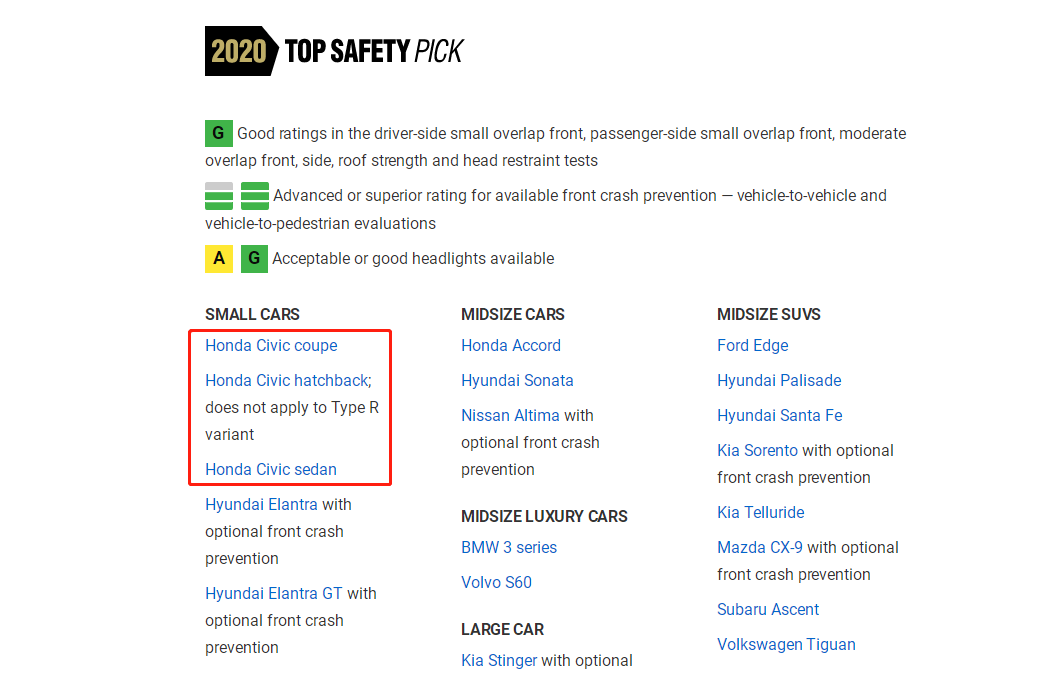Viewport: 1051px width, 673px height.
Task: Go to the Honda Accord page
Action: [x=510, y=346]
